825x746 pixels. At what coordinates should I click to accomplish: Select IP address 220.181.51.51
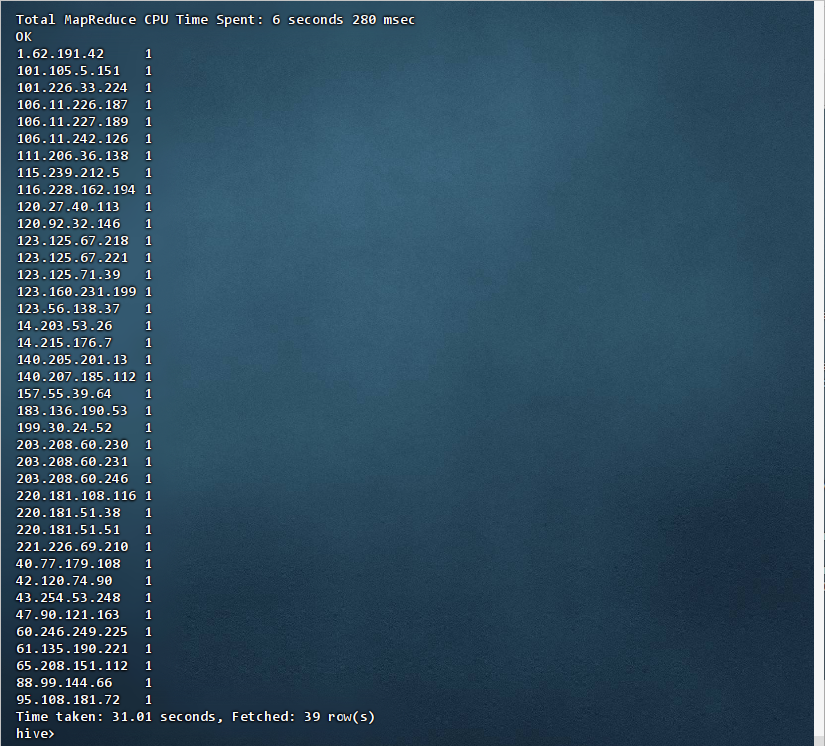pyautogui.click(x=68, y=530)
